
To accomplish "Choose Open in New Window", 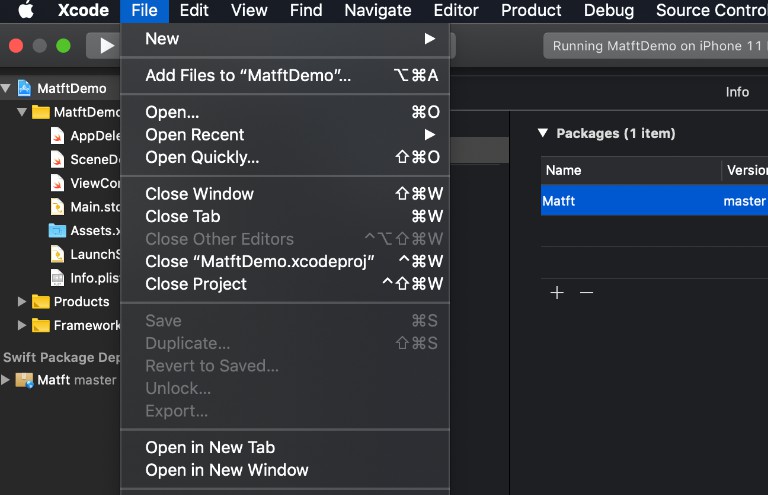I will pos(227,470).
